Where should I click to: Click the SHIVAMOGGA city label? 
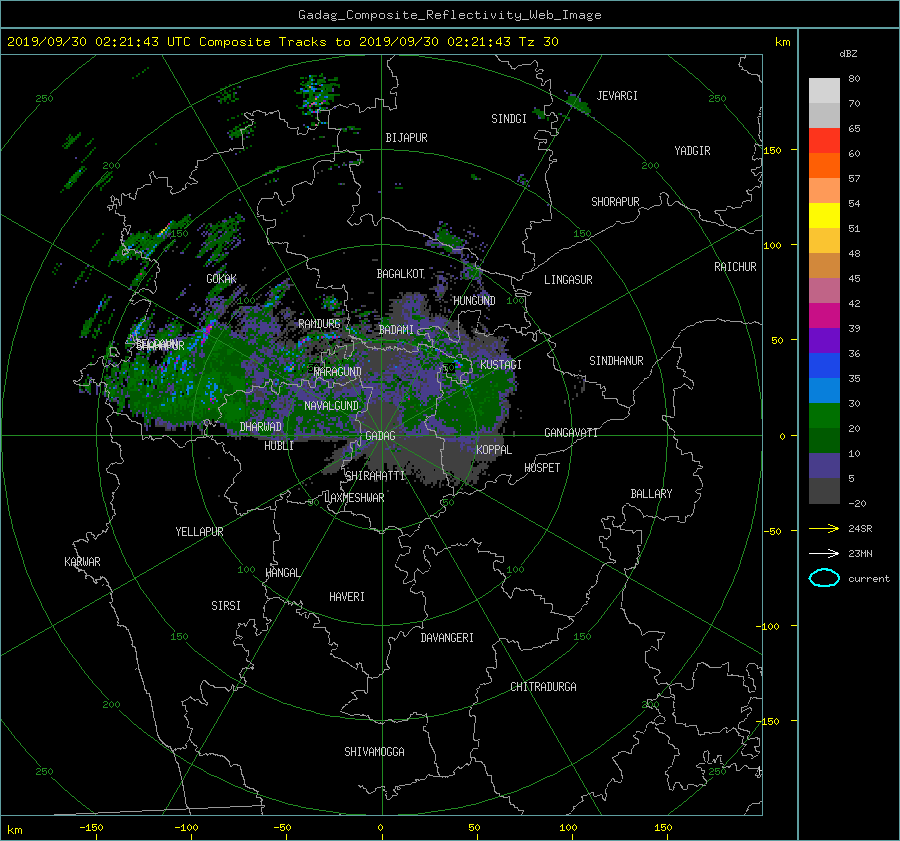pyautogui.click(x=374, y=752)
